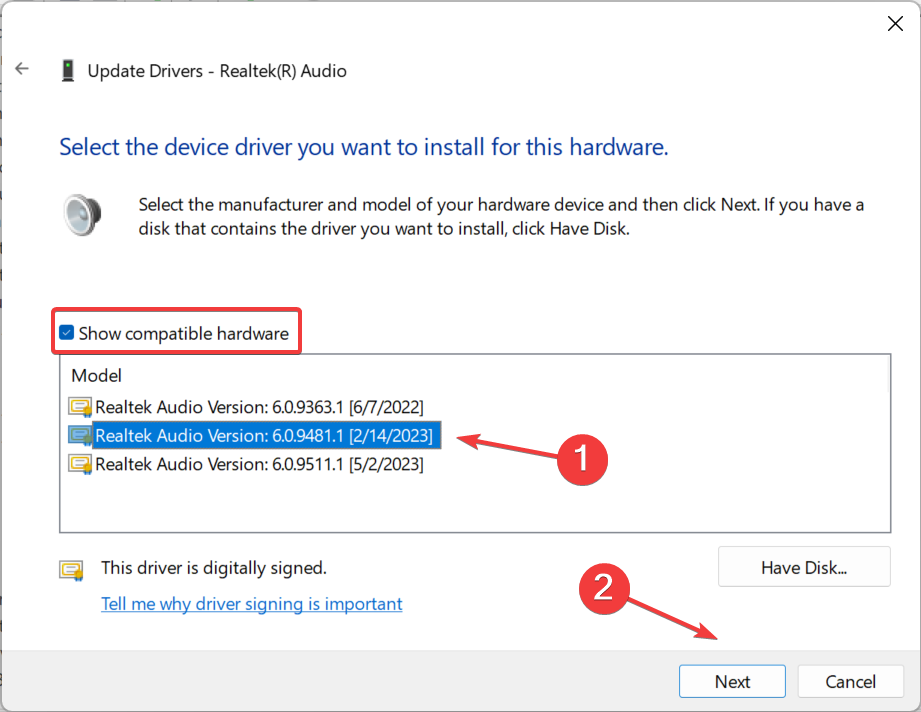Open Have Disk... dialog
The image size is (921, 712).
[804, 567]
